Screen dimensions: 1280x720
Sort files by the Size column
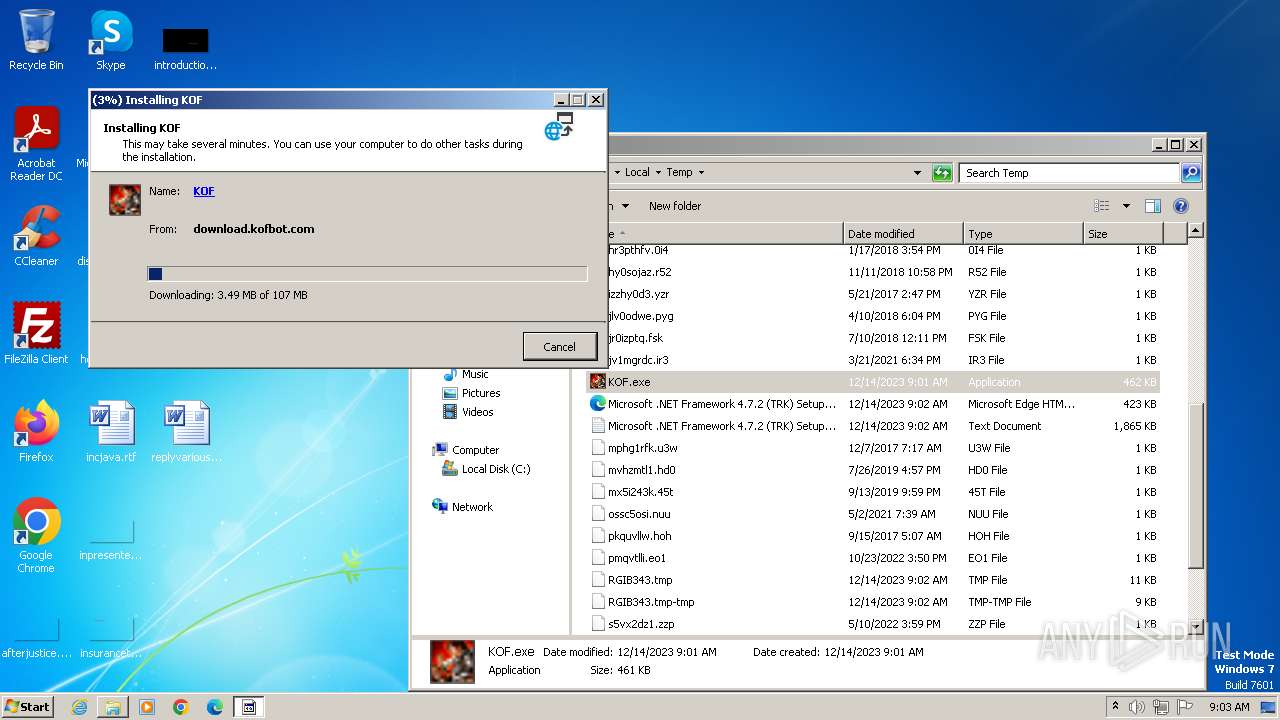click(1122, 234)
